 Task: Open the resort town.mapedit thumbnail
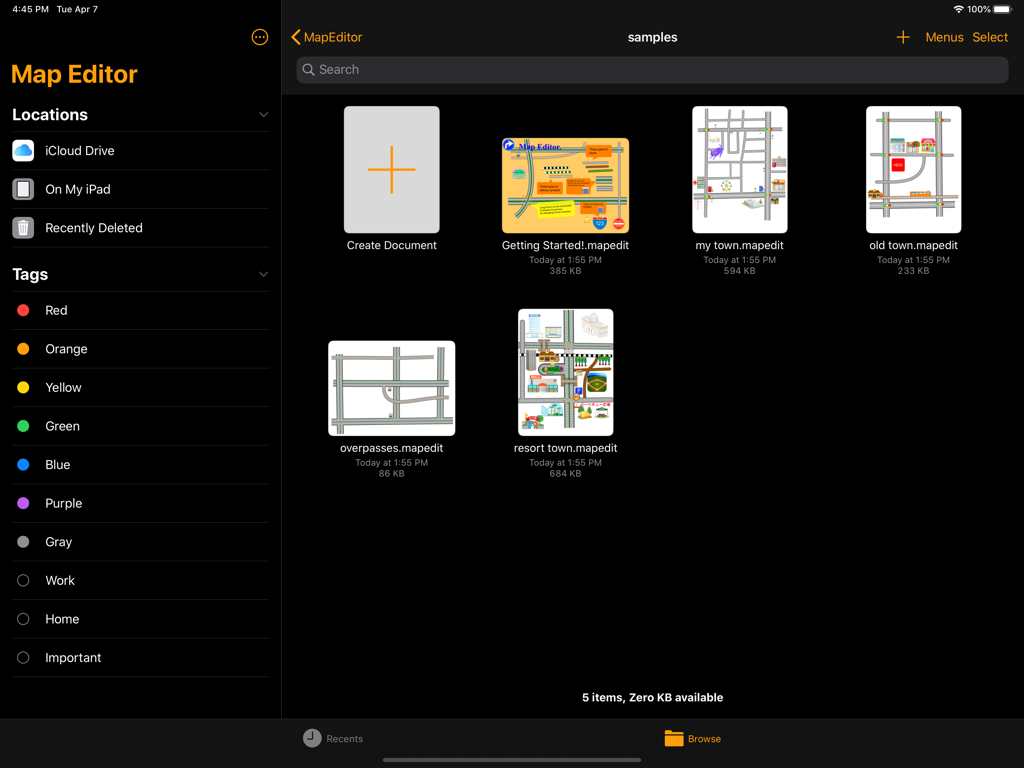pos(565,372)
